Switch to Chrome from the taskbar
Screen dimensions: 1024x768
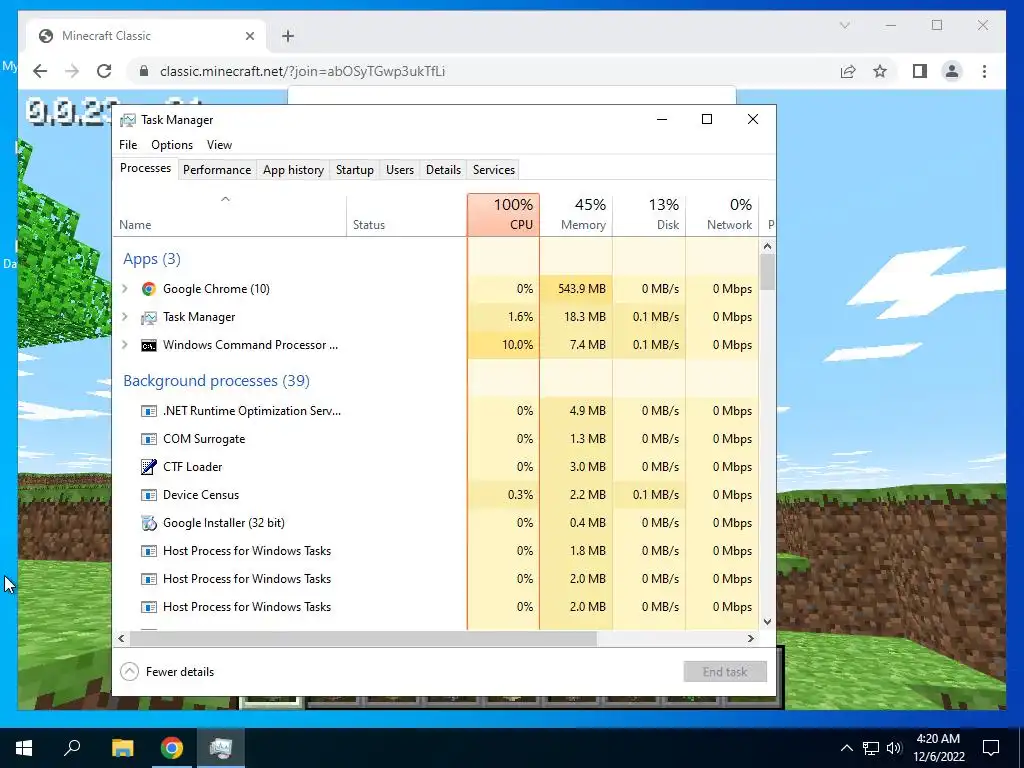point(172,748)
